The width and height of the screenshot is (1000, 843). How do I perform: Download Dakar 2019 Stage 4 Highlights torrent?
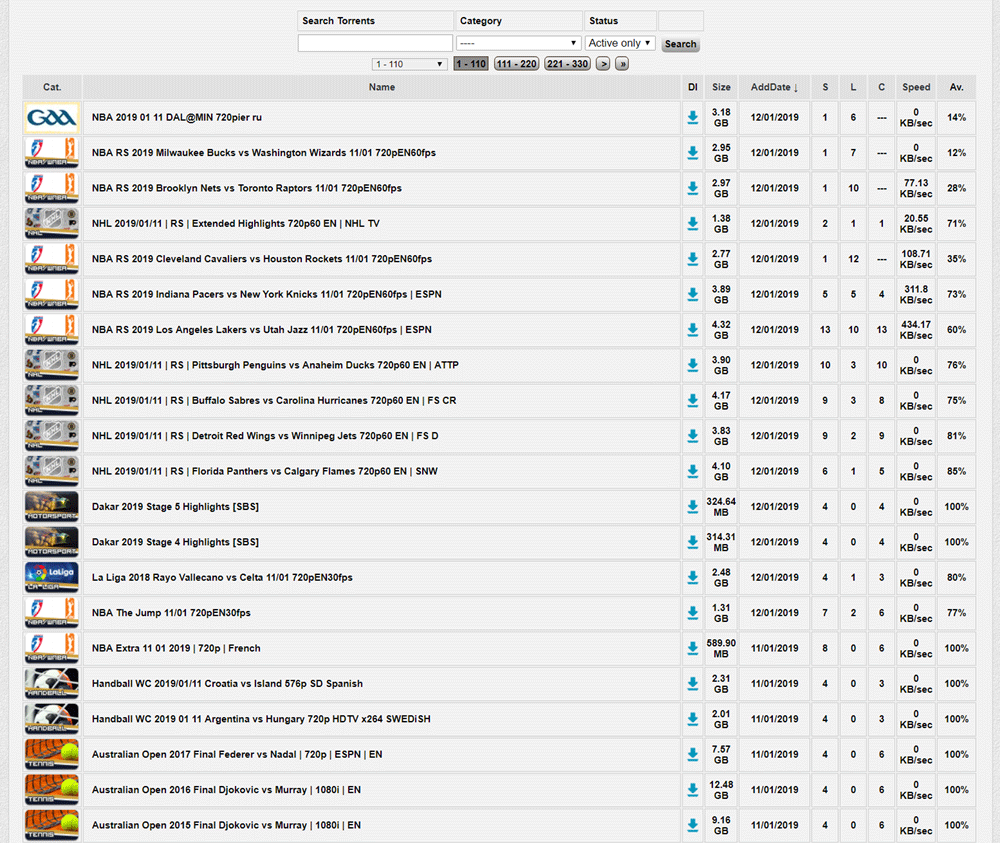click(x=692, y=542)
